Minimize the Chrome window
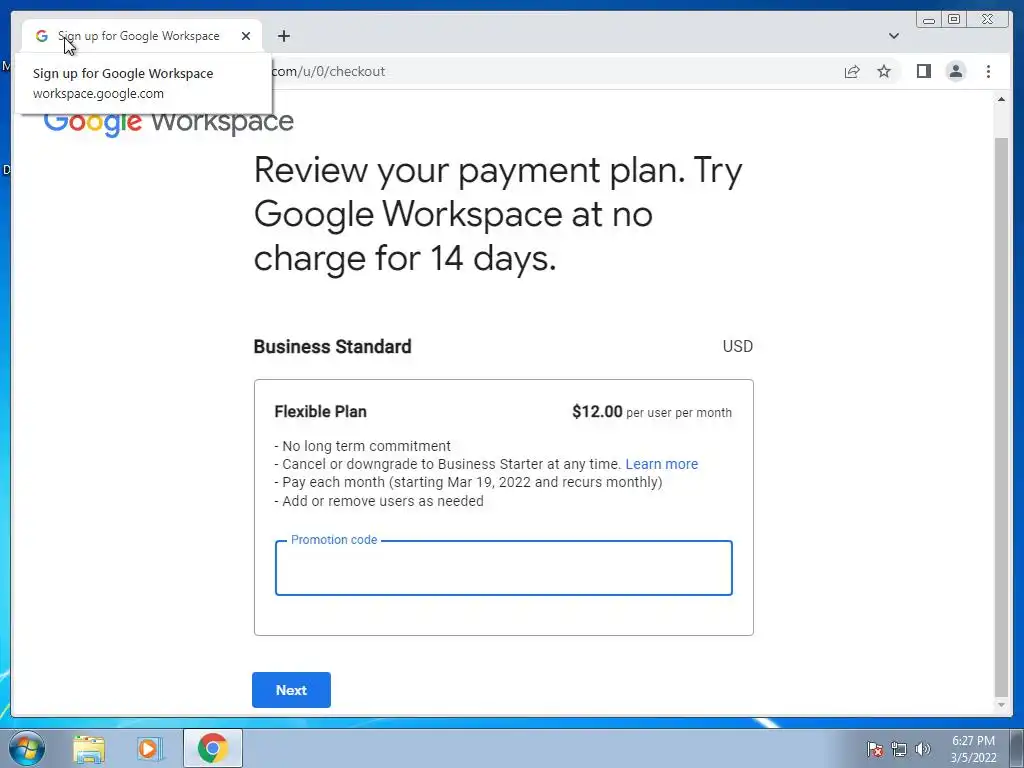Image resolution: width=1024 pixels, height=768 pixels. (x=929, y=20)
